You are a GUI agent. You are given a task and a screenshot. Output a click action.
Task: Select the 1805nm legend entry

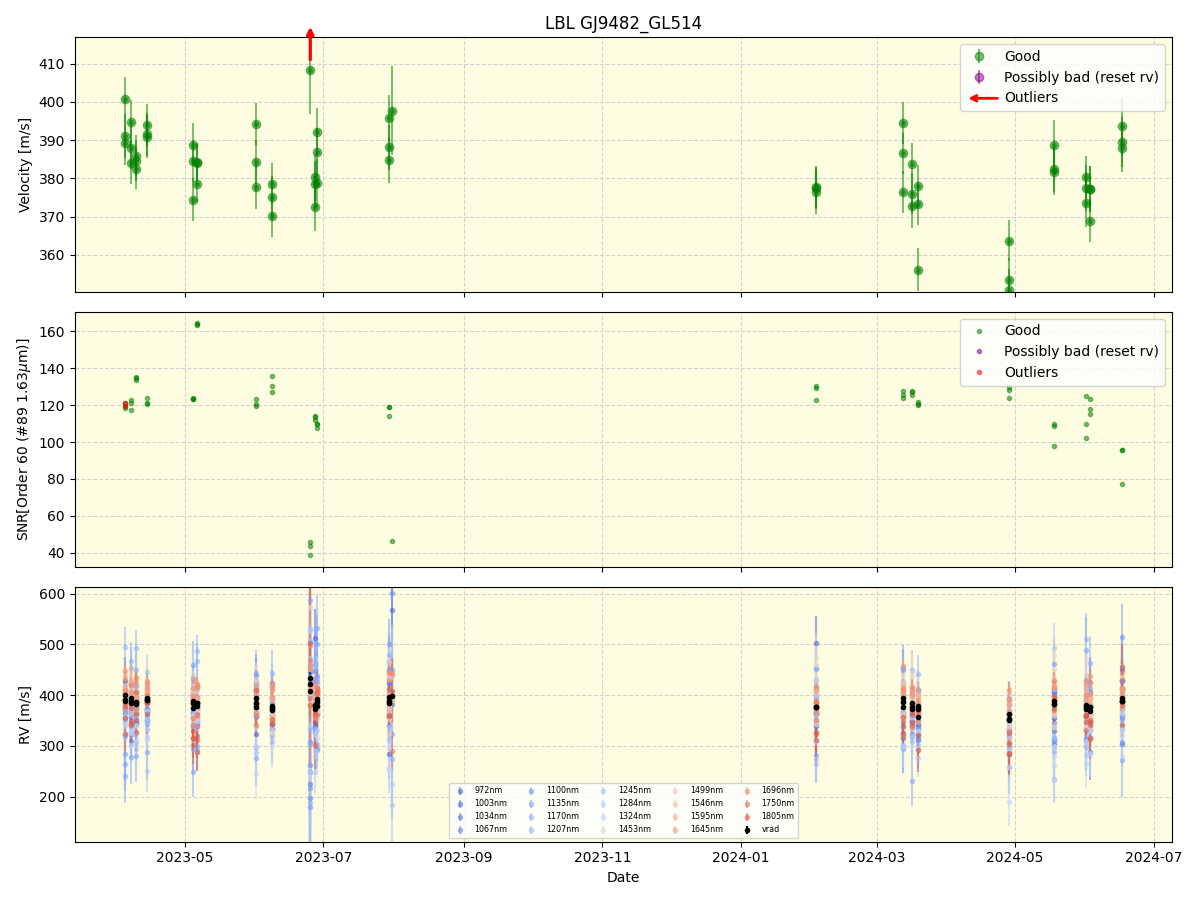click(769, 816)
